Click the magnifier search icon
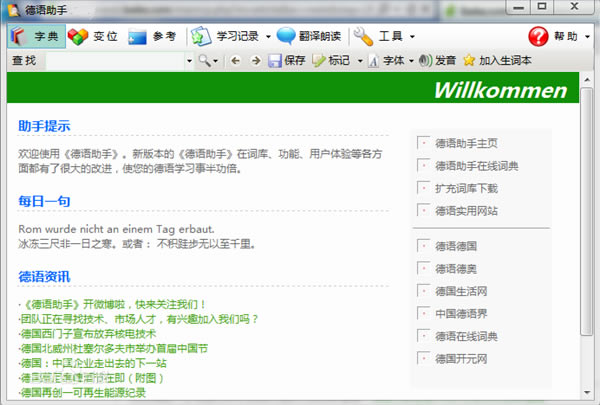The image size is (600, 405). (204, 60)
